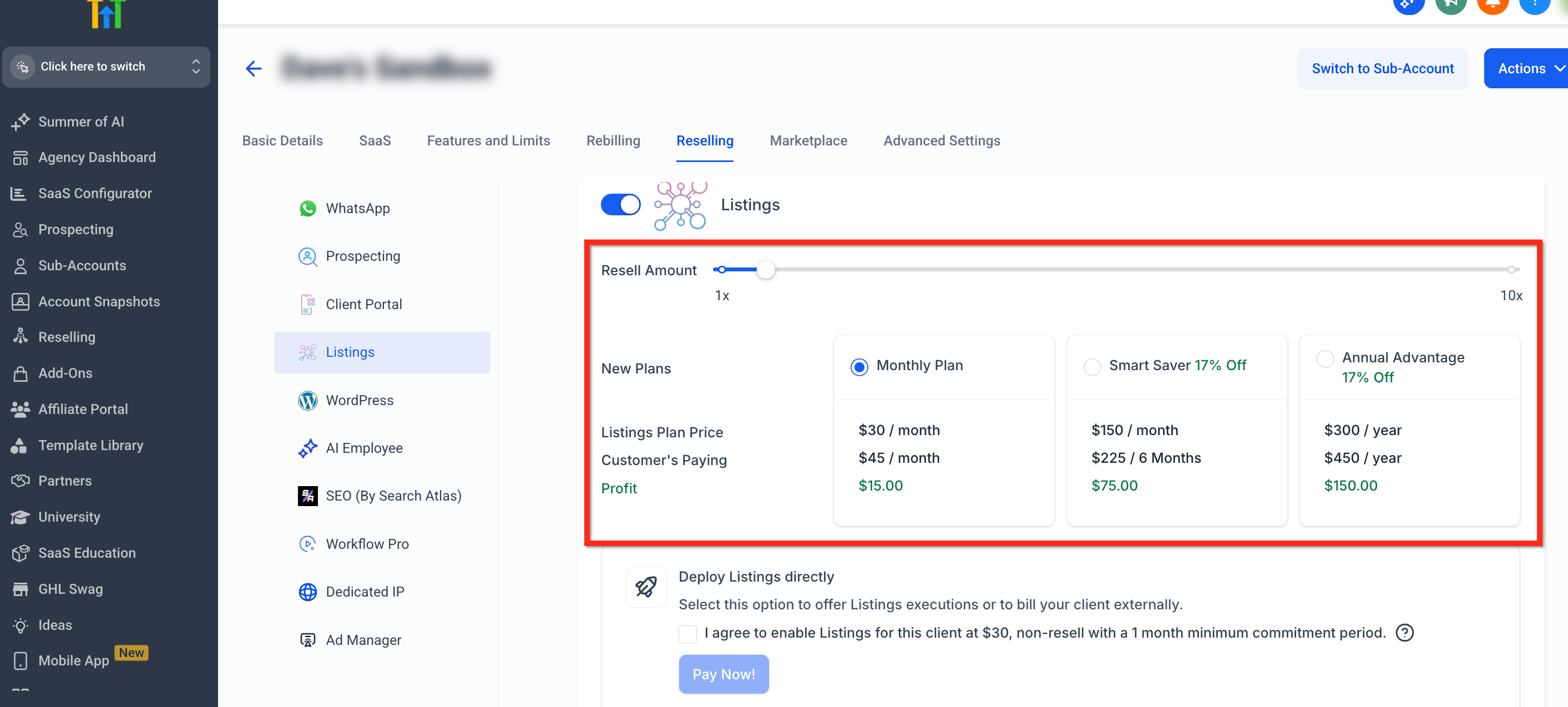Screen dimensions: 1568x707
Task: Click Switch to Sub-Account button
Action: (x=1382, y=68)
